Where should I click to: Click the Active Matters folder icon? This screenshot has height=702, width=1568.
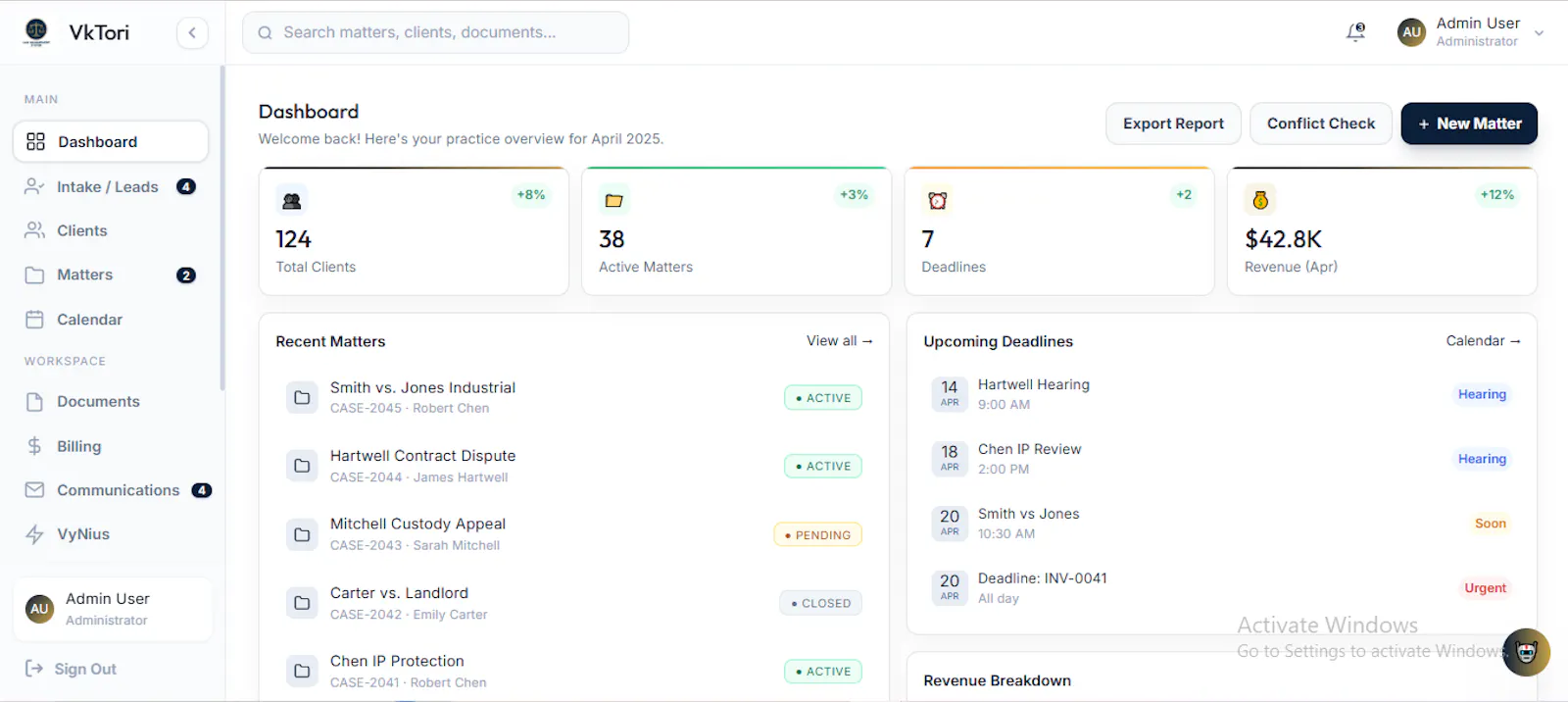point(614,201)
